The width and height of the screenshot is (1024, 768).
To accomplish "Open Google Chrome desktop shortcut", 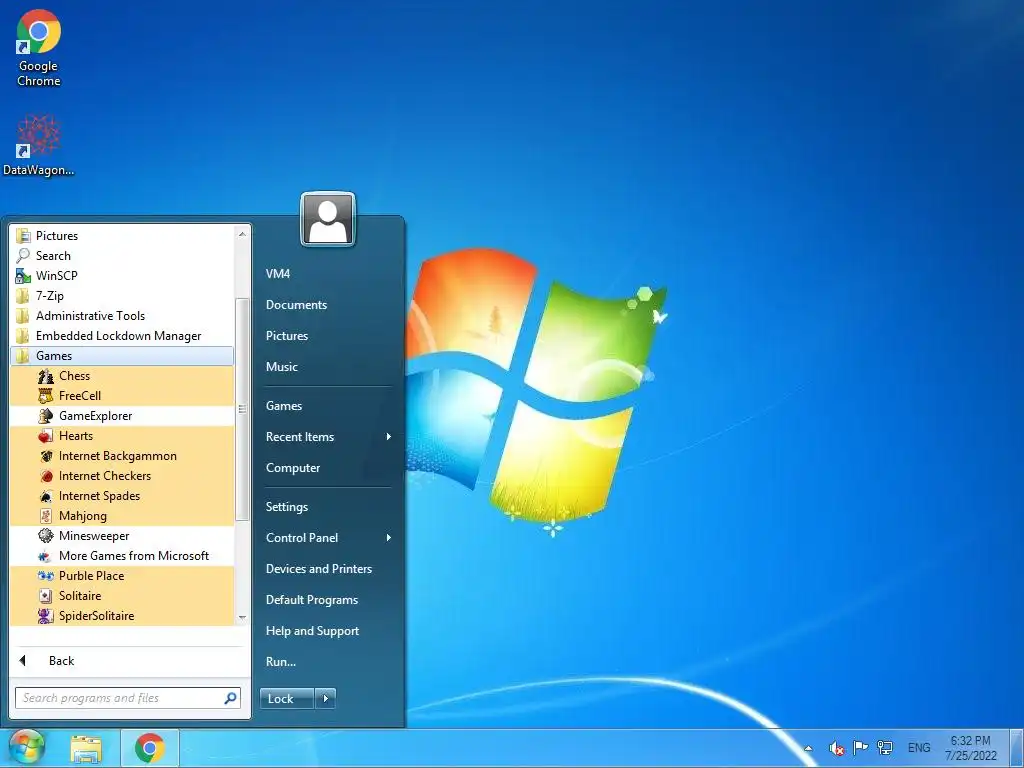I will tap(39, 49).
